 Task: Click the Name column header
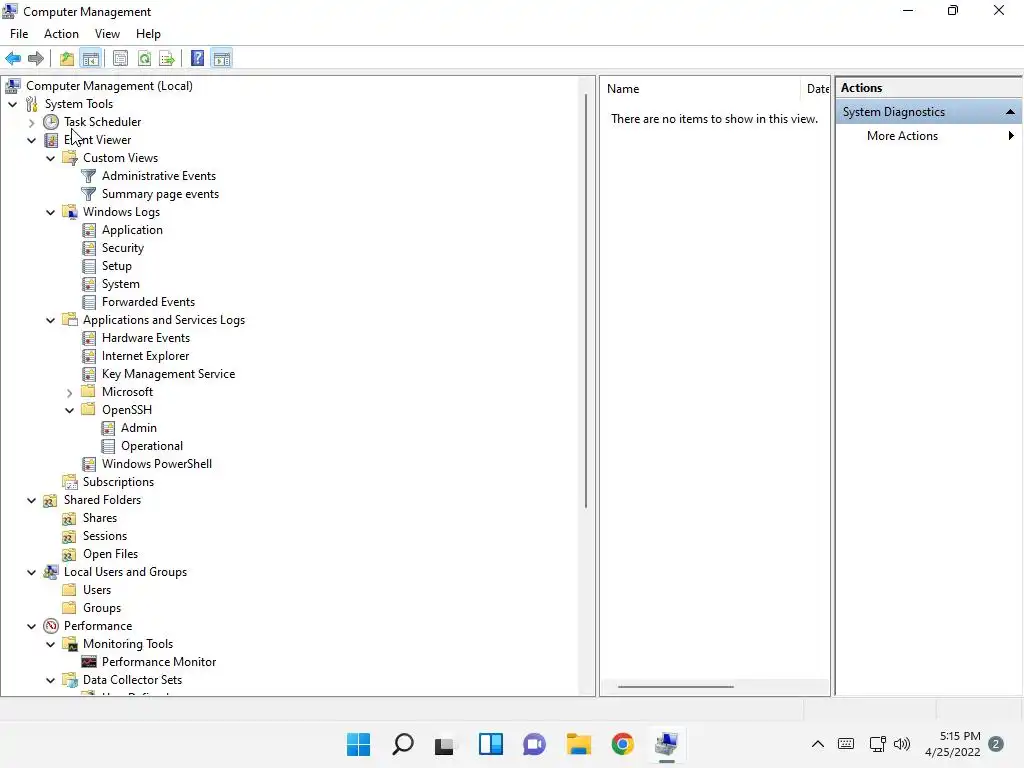pos(700,89)
